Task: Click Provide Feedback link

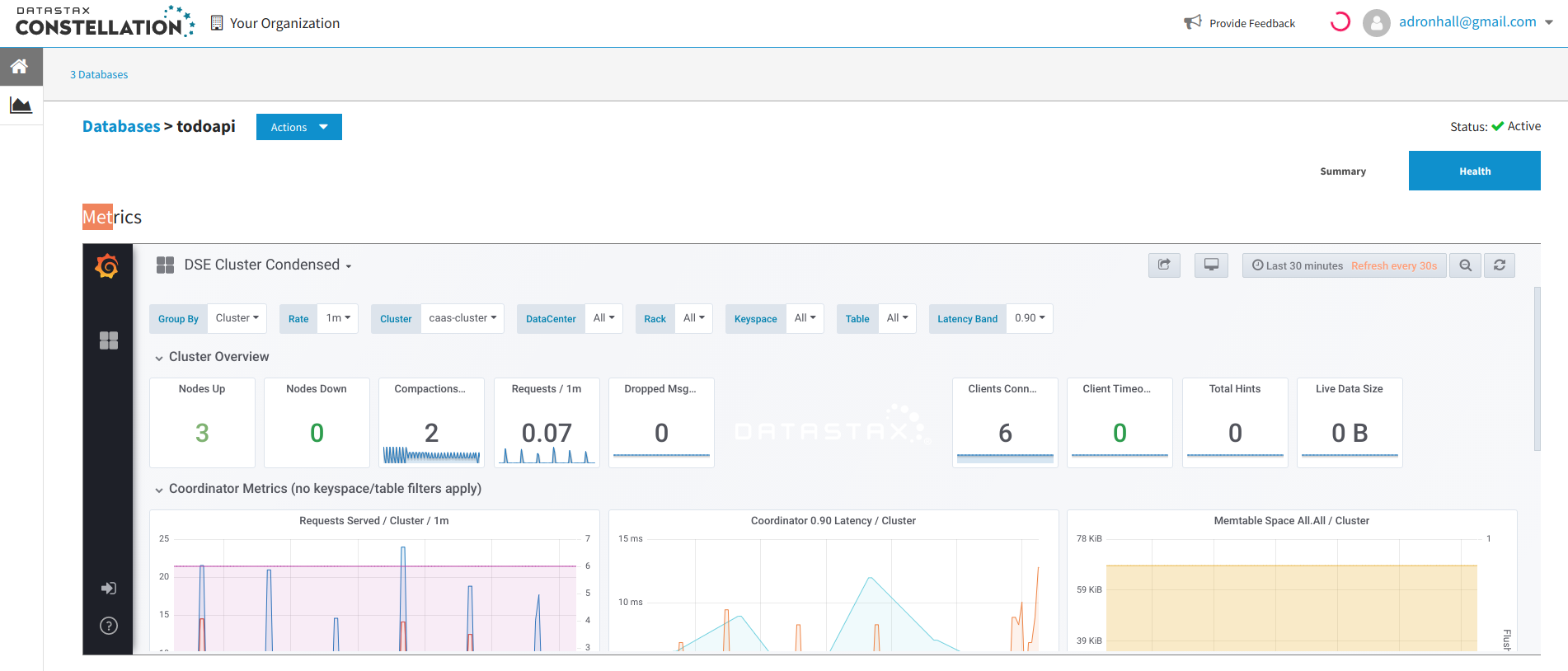Action: pyautogui.click(x=1252, y=23)
